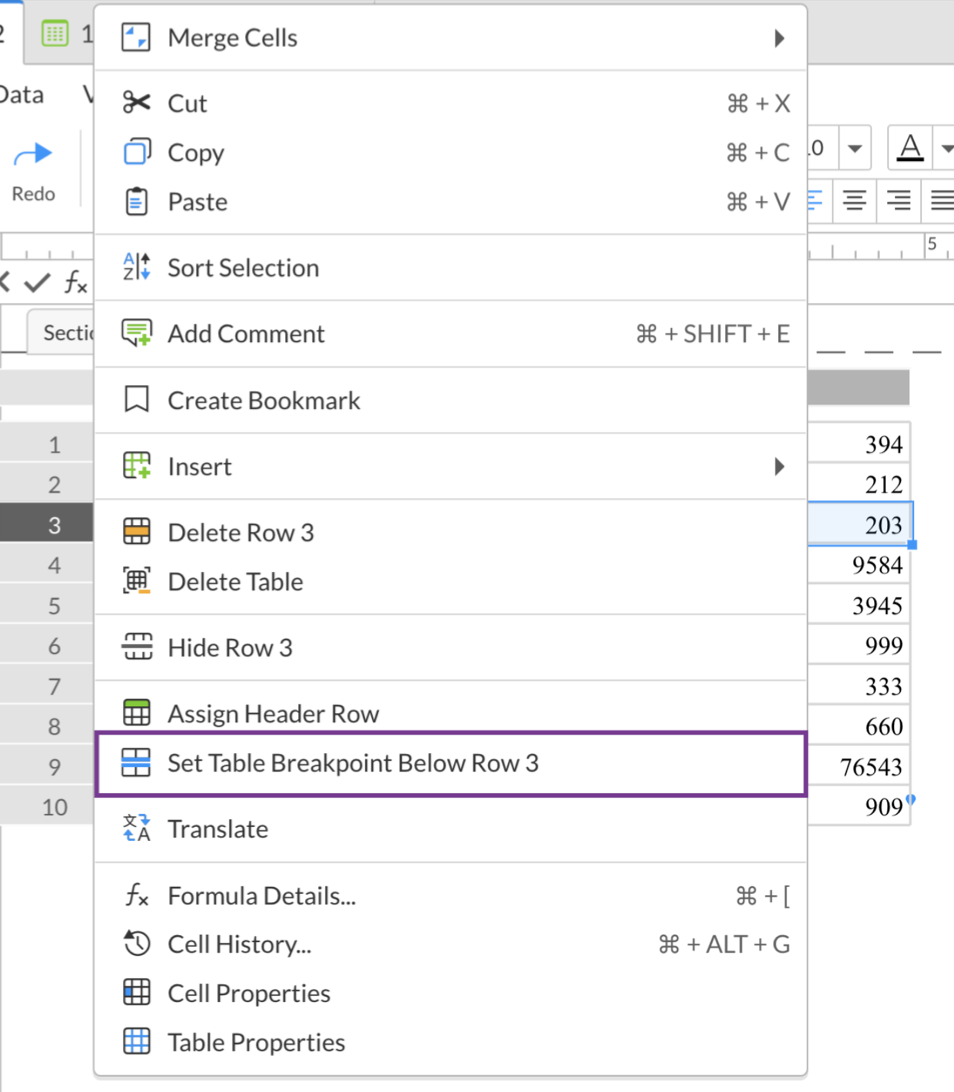Click selected cell containing 203
The image size is (954, 1092).
pyautogui.click(x=859, y=524)
